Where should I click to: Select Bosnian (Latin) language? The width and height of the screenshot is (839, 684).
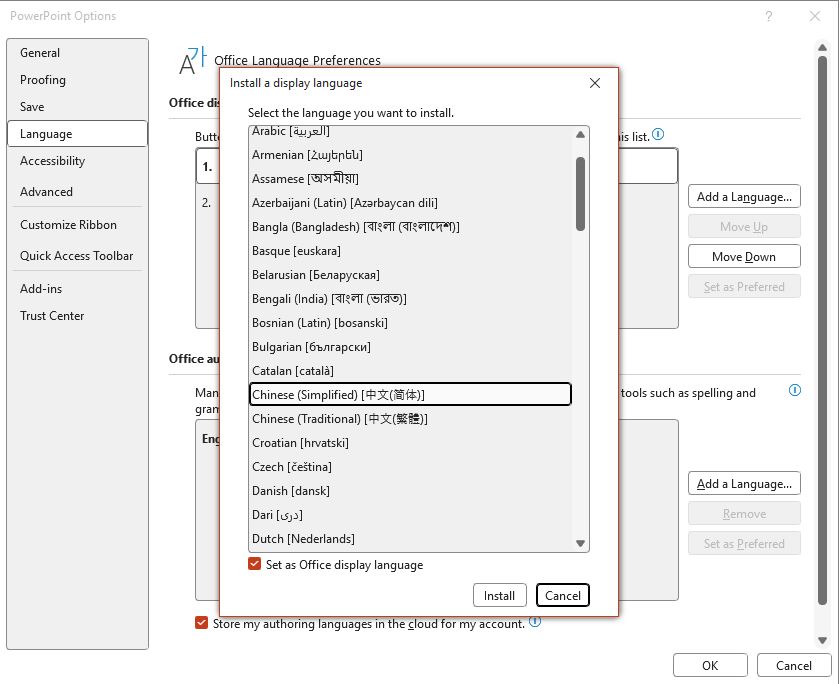click(x=410, y=323)
